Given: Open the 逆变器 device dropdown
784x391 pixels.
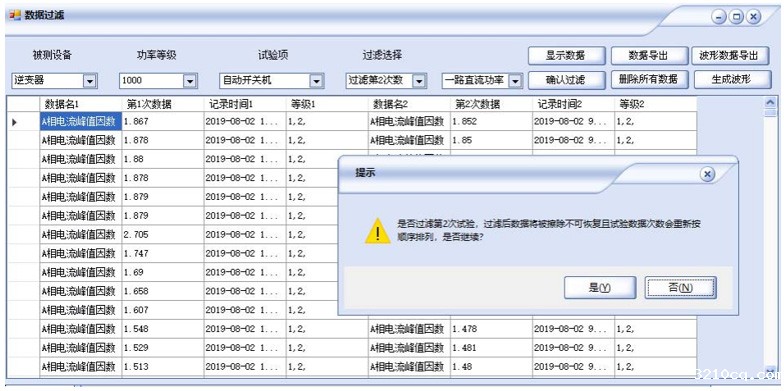Looking at the screenshot, I should [x=90, y=80].
